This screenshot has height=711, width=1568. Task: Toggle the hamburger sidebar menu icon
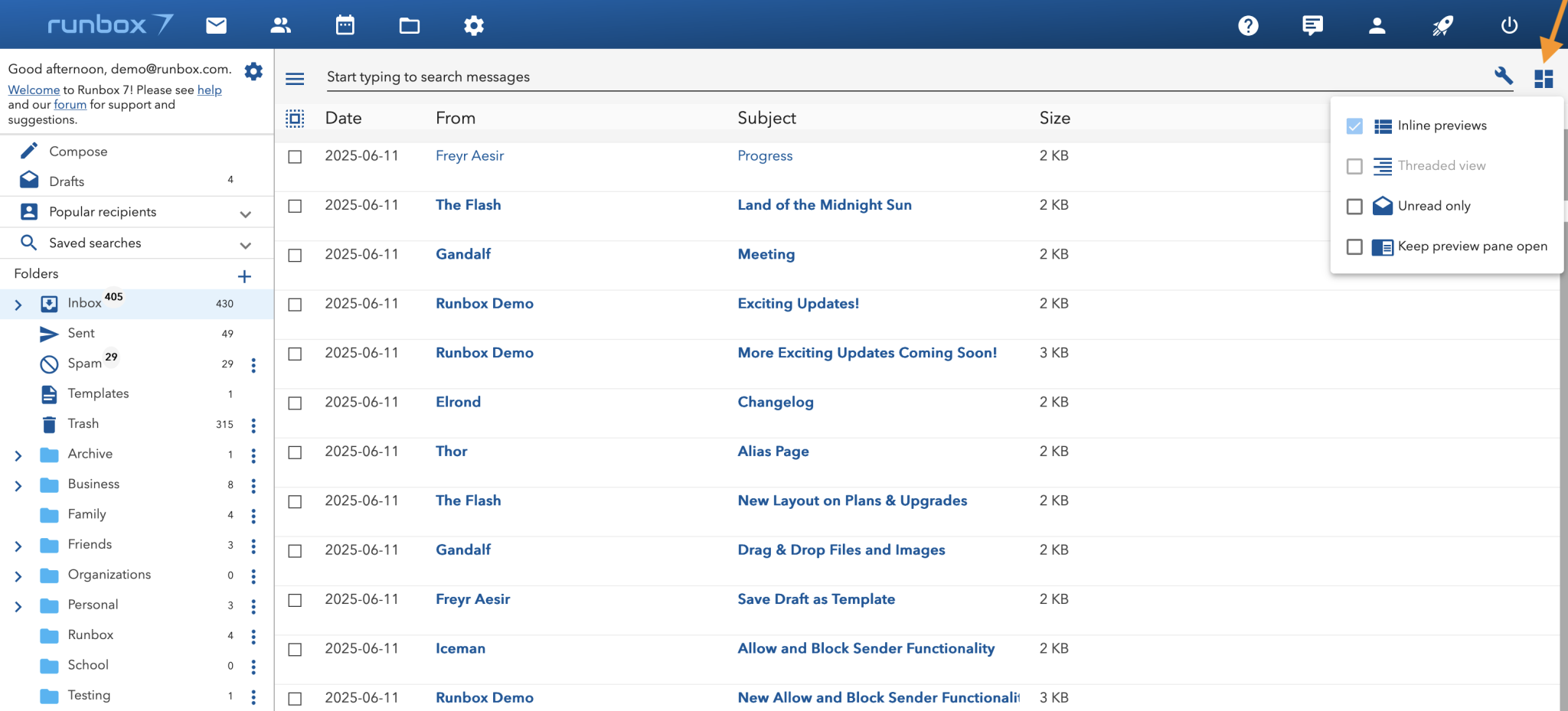click(x=295, y=78)
